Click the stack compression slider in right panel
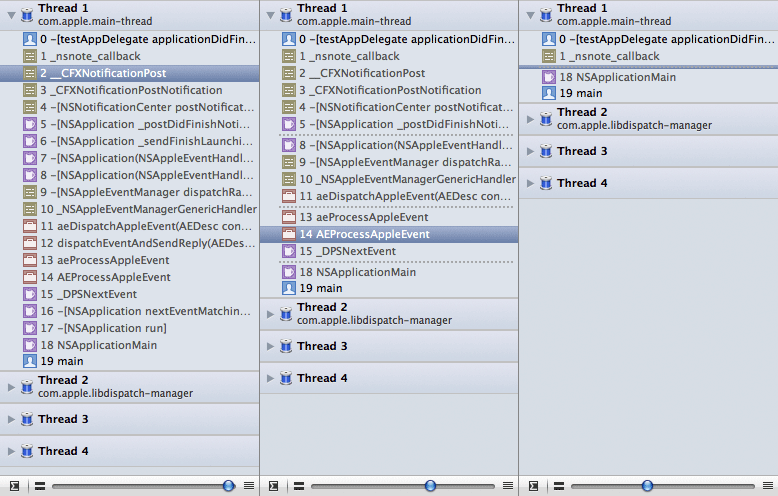 (663, 486)
